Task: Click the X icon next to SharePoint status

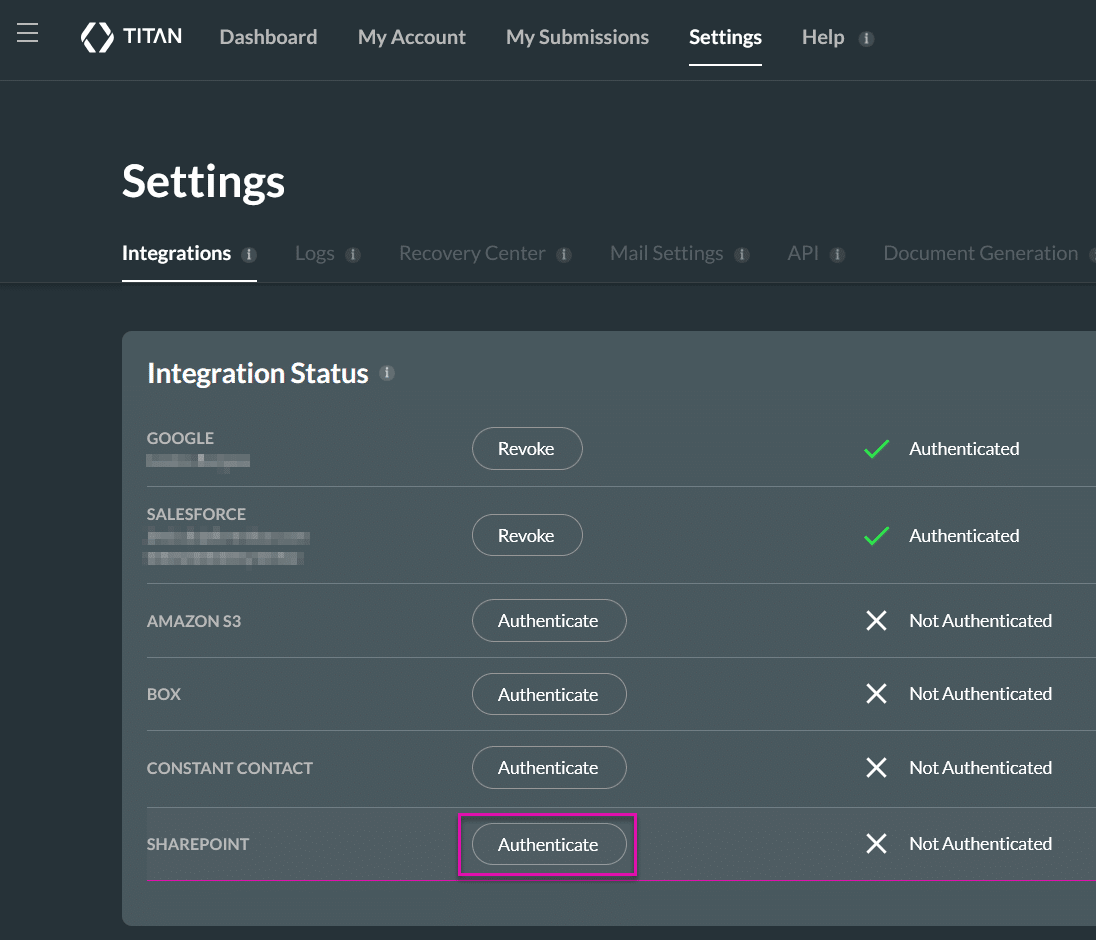Action: click(877, 843)
